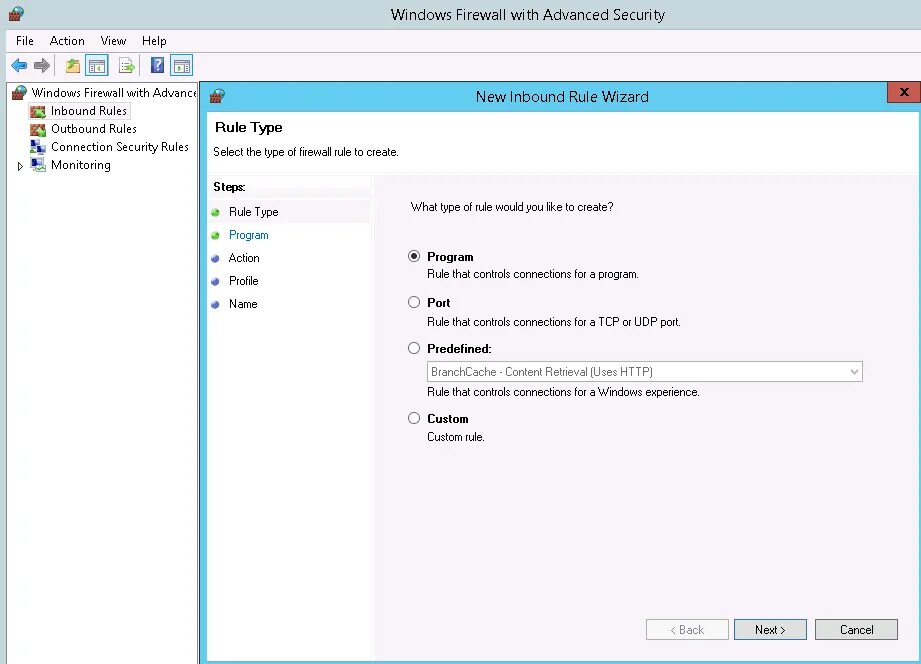Screen dimensions: 921x664
Task: Click the Up one level folder icon
Action: point(73,66)
